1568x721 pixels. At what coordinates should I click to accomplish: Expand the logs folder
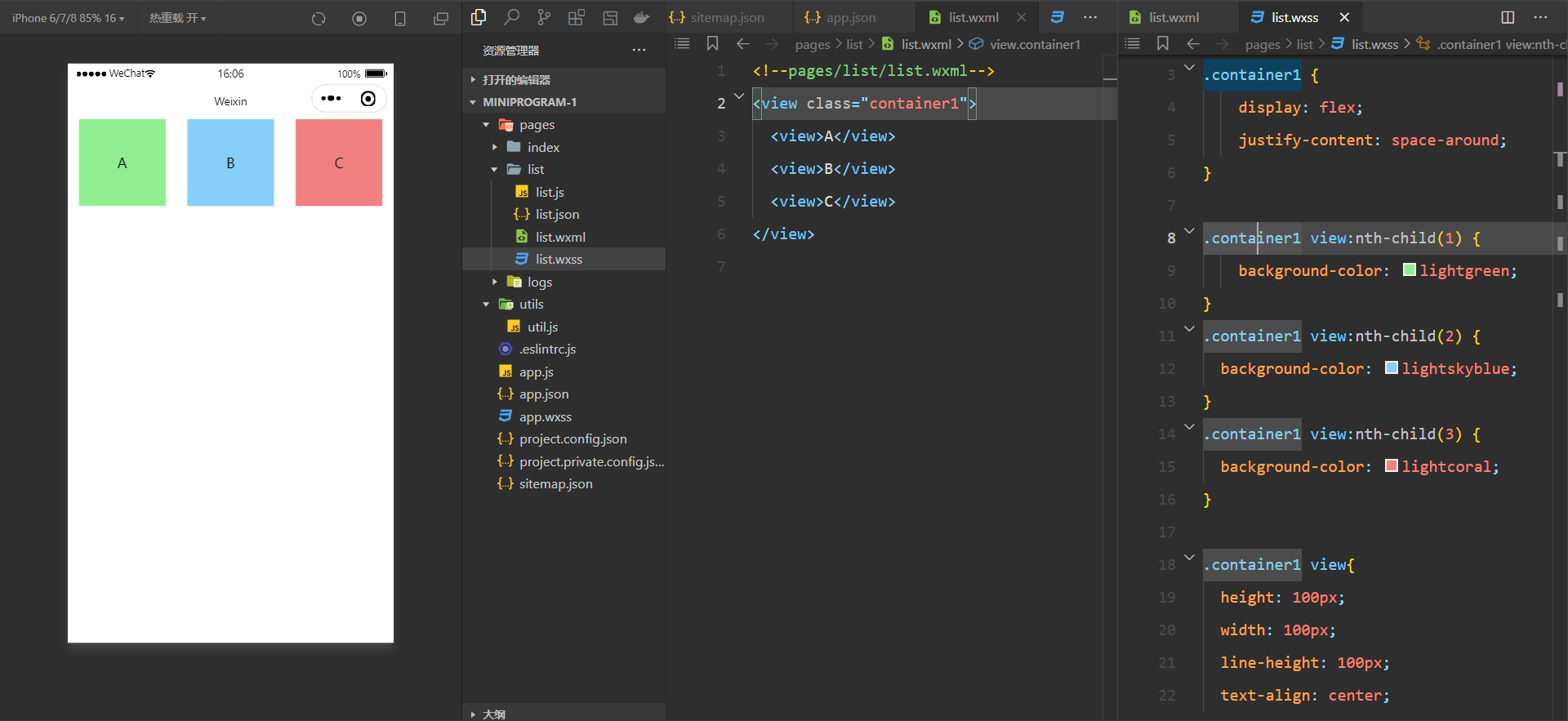495,282
